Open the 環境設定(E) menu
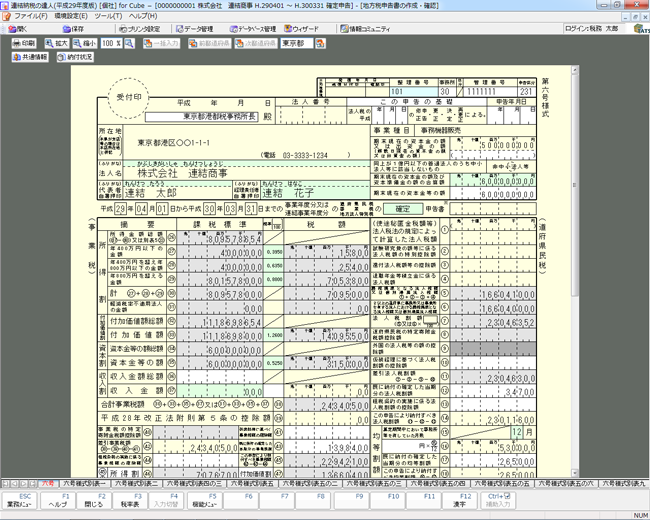 pyautogui.click(x=70, y=16)
